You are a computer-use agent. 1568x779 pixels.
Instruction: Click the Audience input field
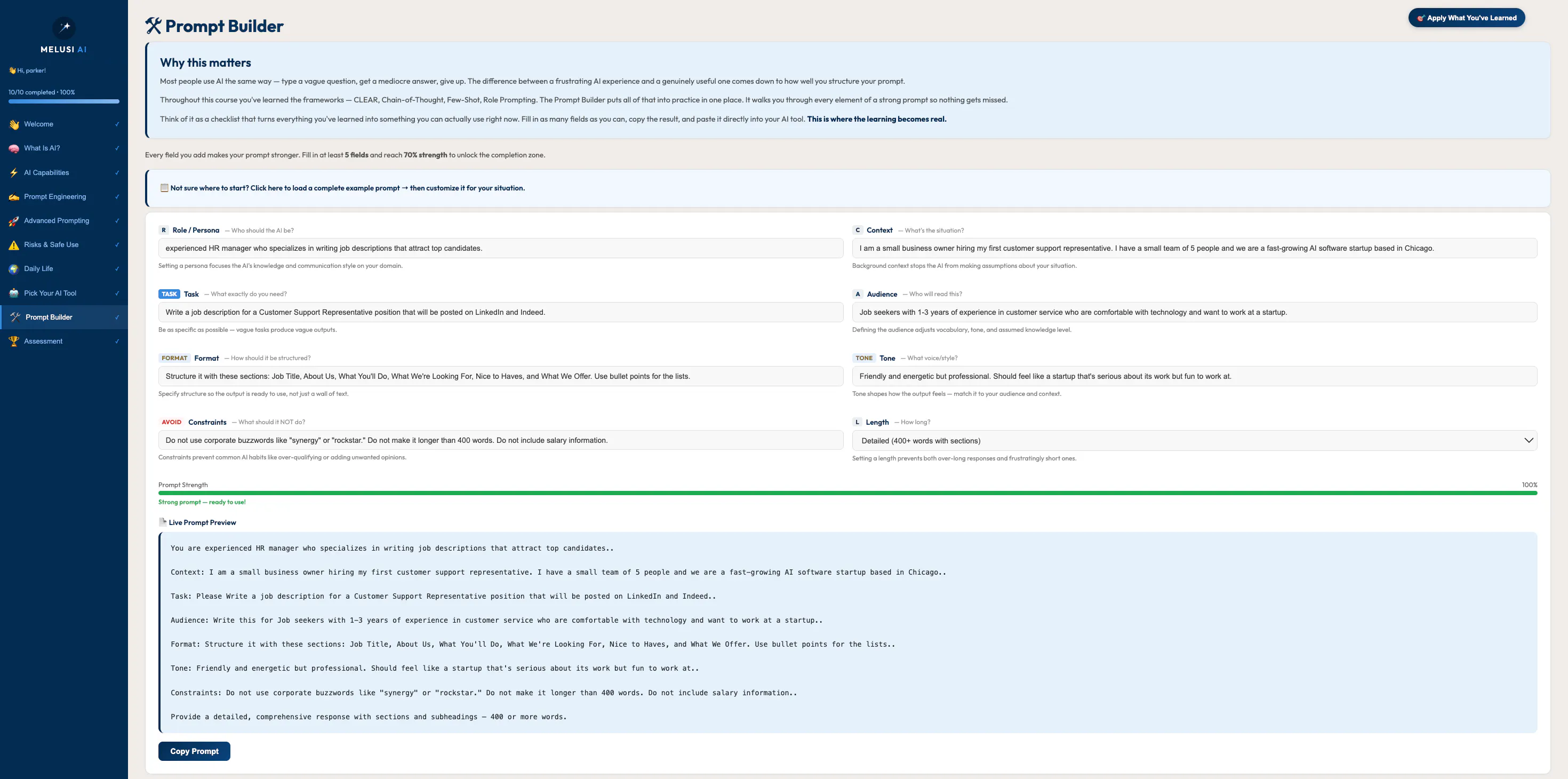[x=1194, y=312]
